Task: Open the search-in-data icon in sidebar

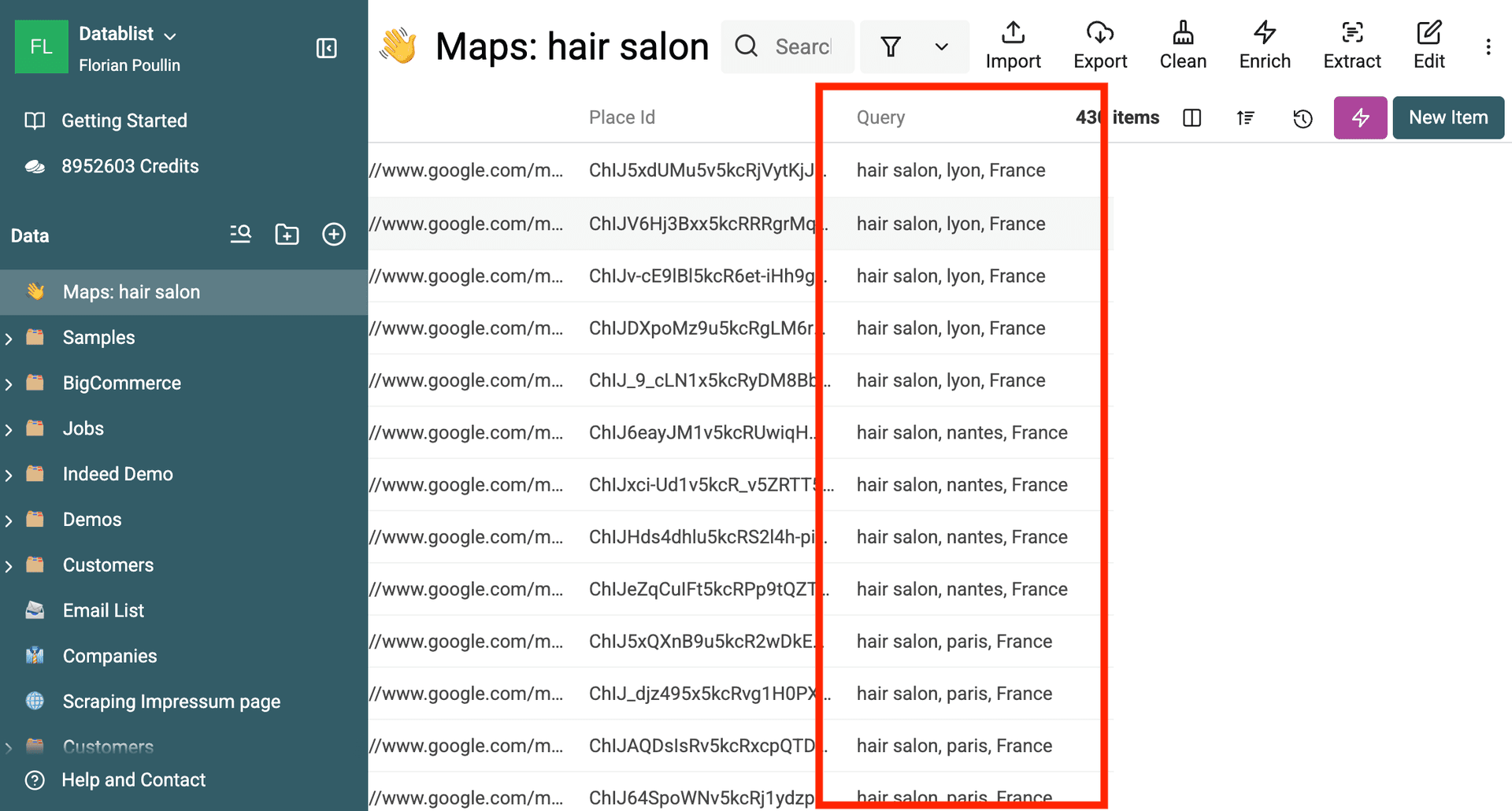Action: click(x=240, y=234)
